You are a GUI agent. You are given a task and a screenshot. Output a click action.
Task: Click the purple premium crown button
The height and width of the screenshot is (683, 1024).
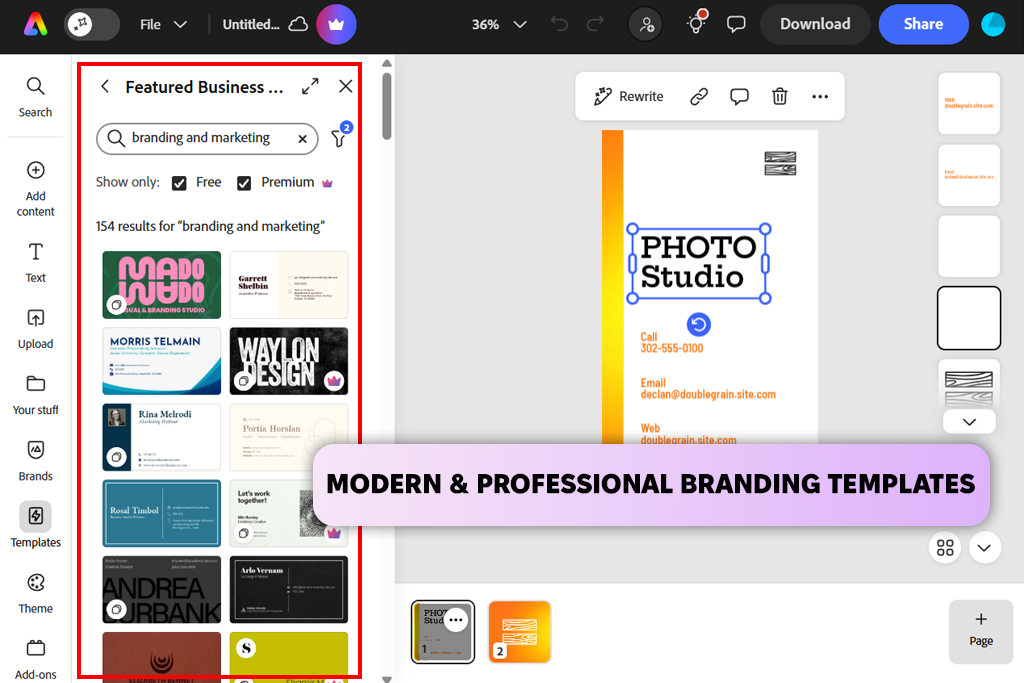pos(336,24)
